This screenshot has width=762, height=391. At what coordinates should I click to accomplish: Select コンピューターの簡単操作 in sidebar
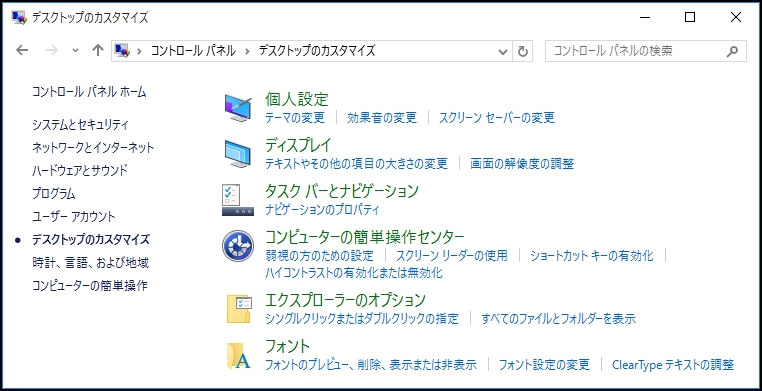89,286
